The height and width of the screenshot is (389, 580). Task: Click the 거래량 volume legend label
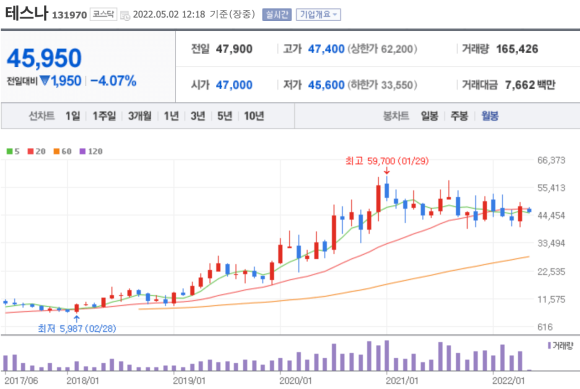point(560,346)
